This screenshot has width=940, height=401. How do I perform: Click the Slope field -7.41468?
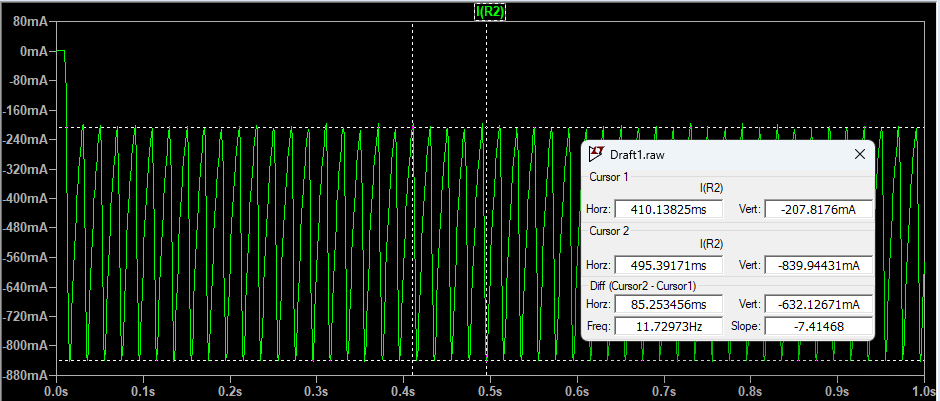click(818, 326)
